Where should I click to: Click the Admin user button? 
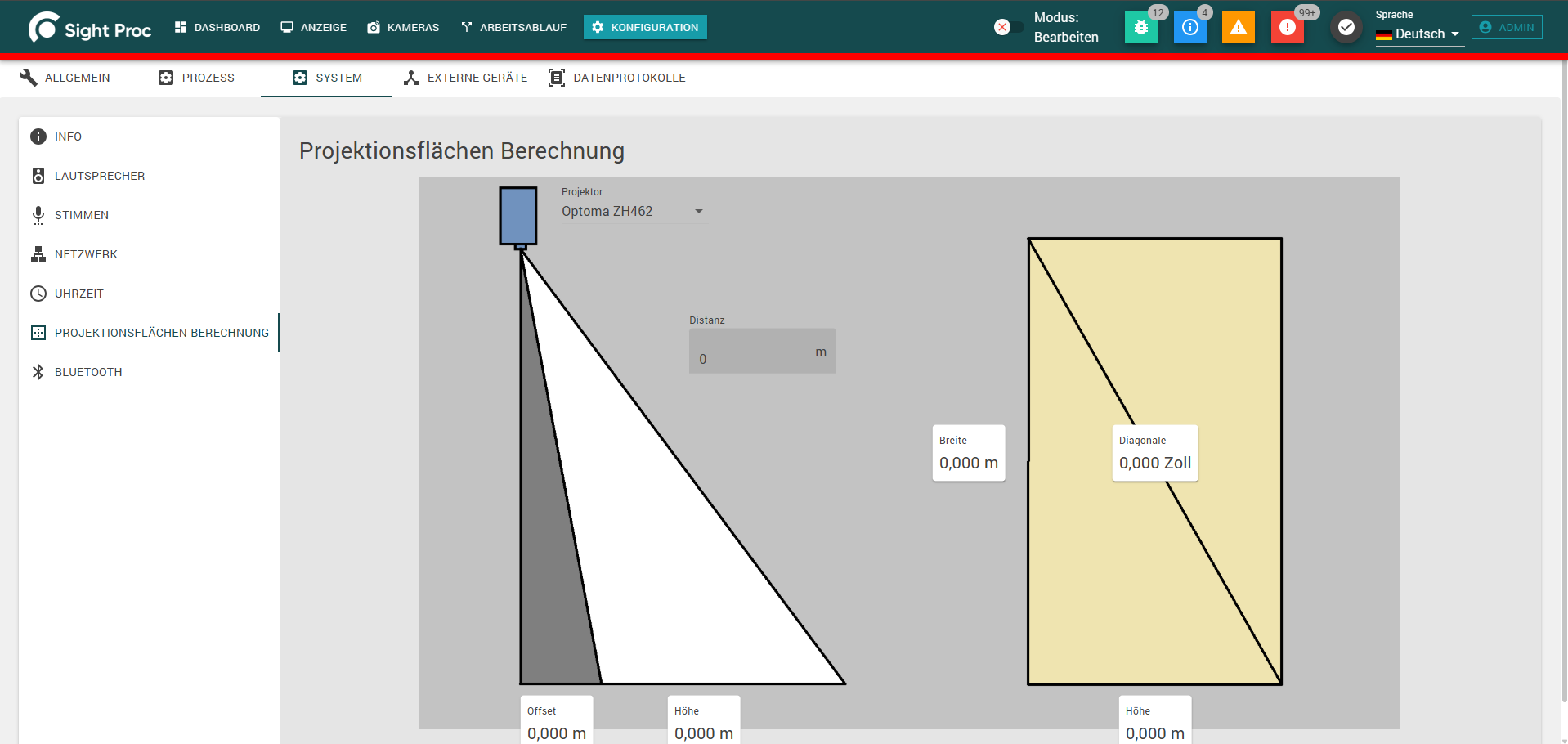pyautogui.click(x=1507, y=27)
